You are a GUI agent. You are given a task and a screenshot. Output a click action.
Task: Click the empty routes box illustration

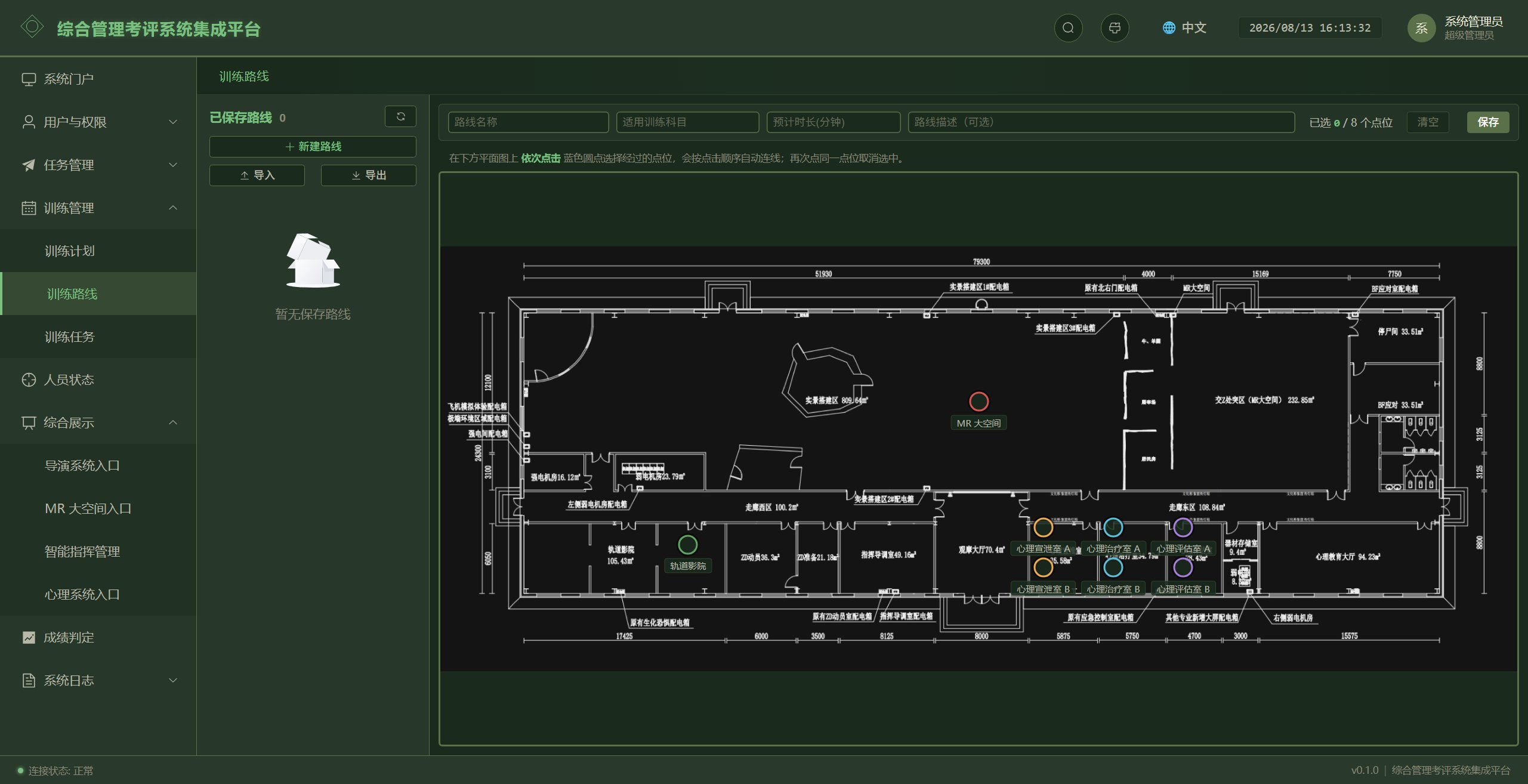coord(313,261)
